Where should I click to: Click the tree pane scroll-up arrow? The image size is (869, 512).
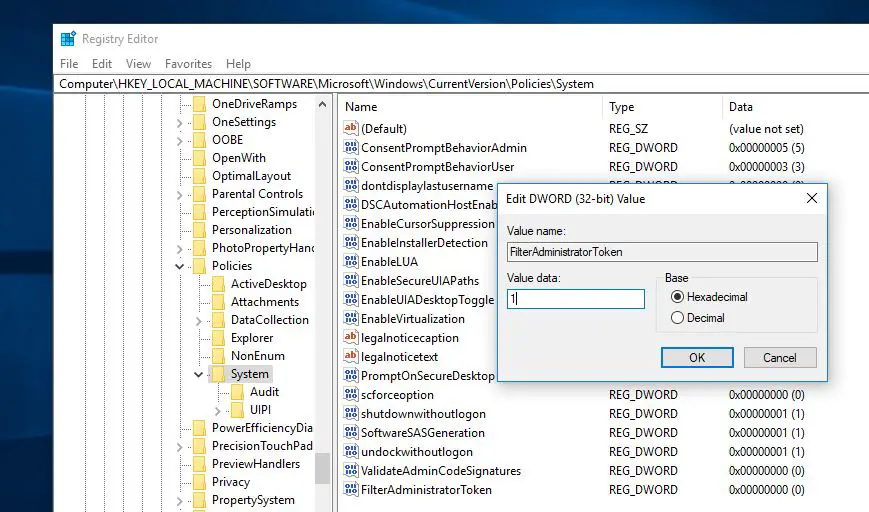point(322,104)
